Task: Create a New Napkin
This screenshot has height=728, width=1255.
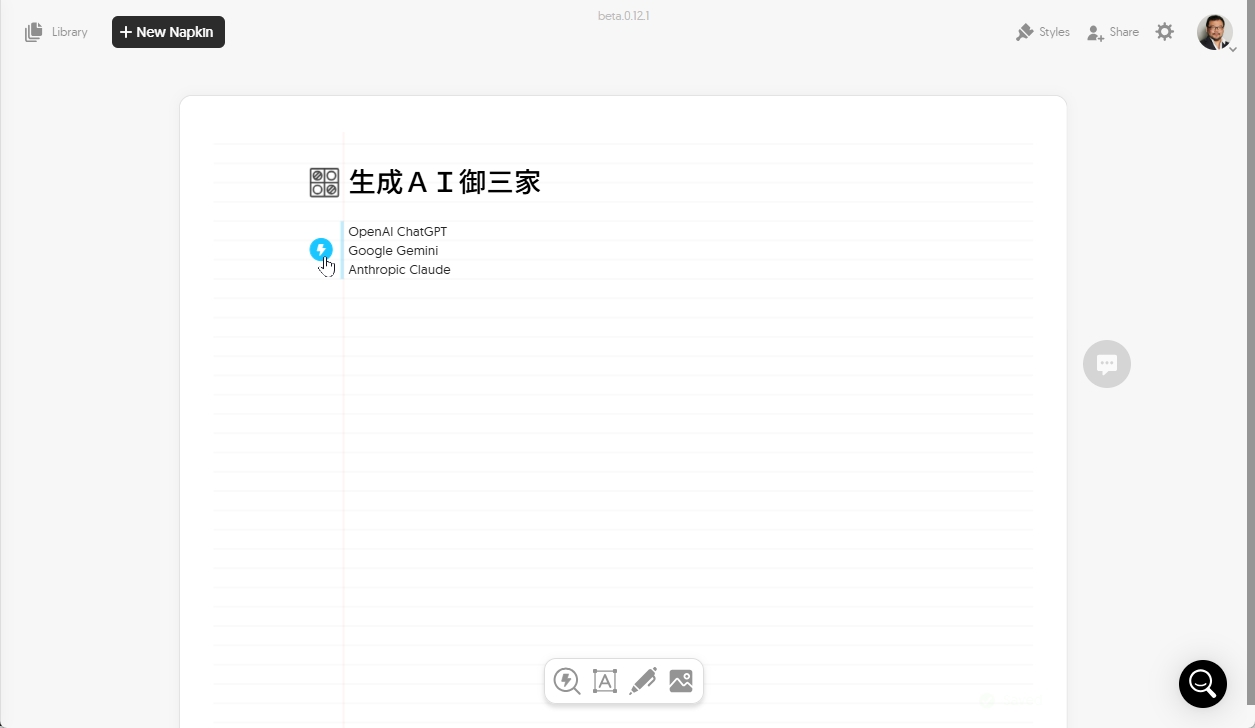Action: (168, 32)
